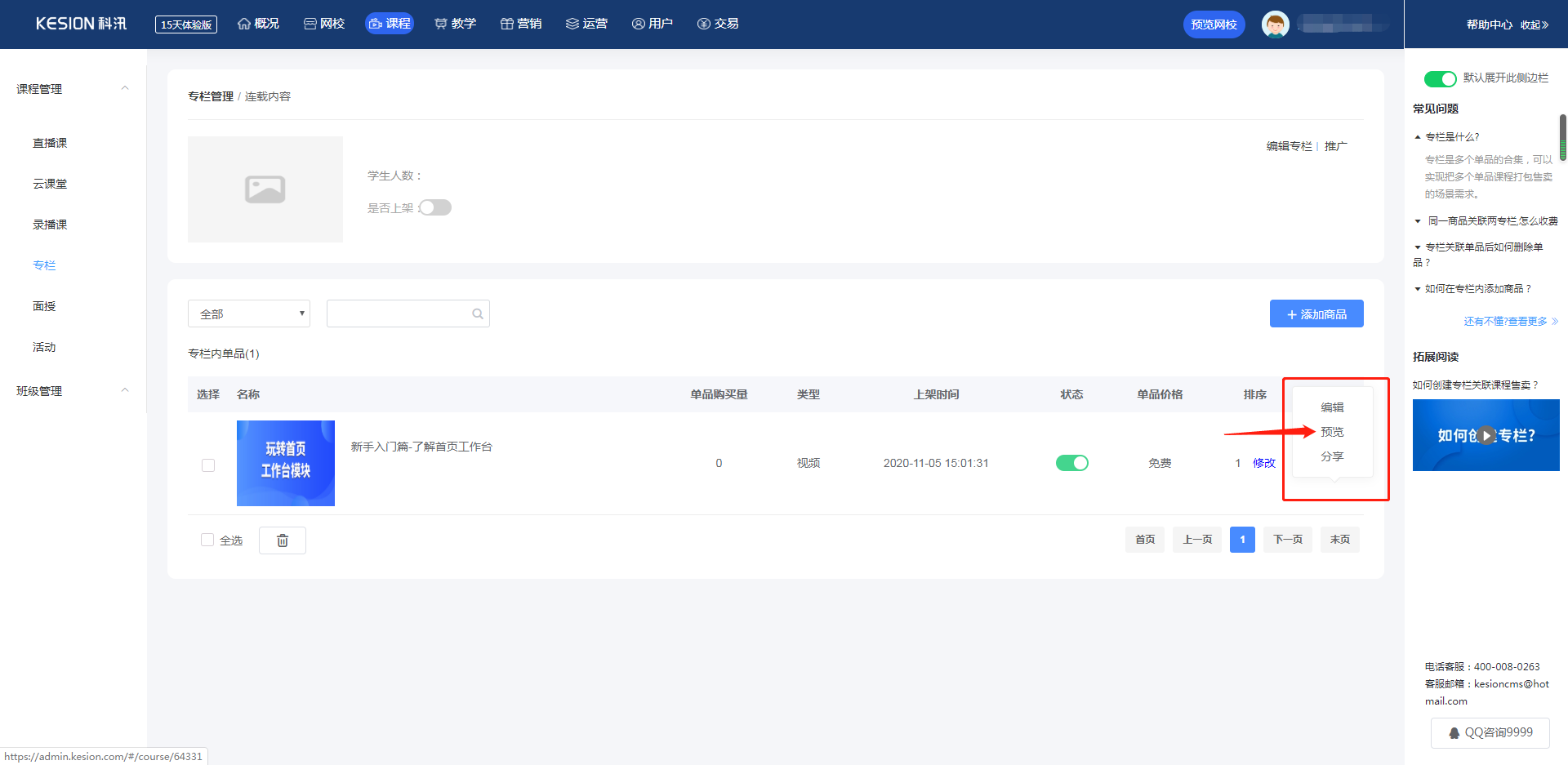Click the 15天体验版 trial badge
Viewport: 1568px width, 765px height.
click(x=186, y=24)
